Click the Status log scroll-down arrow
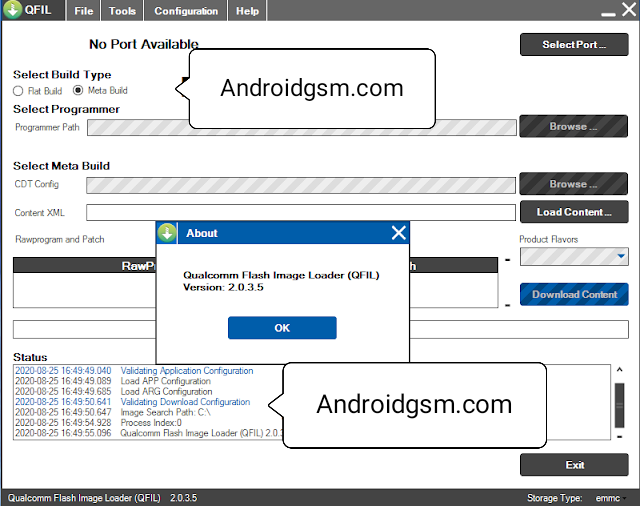The width and height of the screenshot is (640, 506). (x=619, y=437)
